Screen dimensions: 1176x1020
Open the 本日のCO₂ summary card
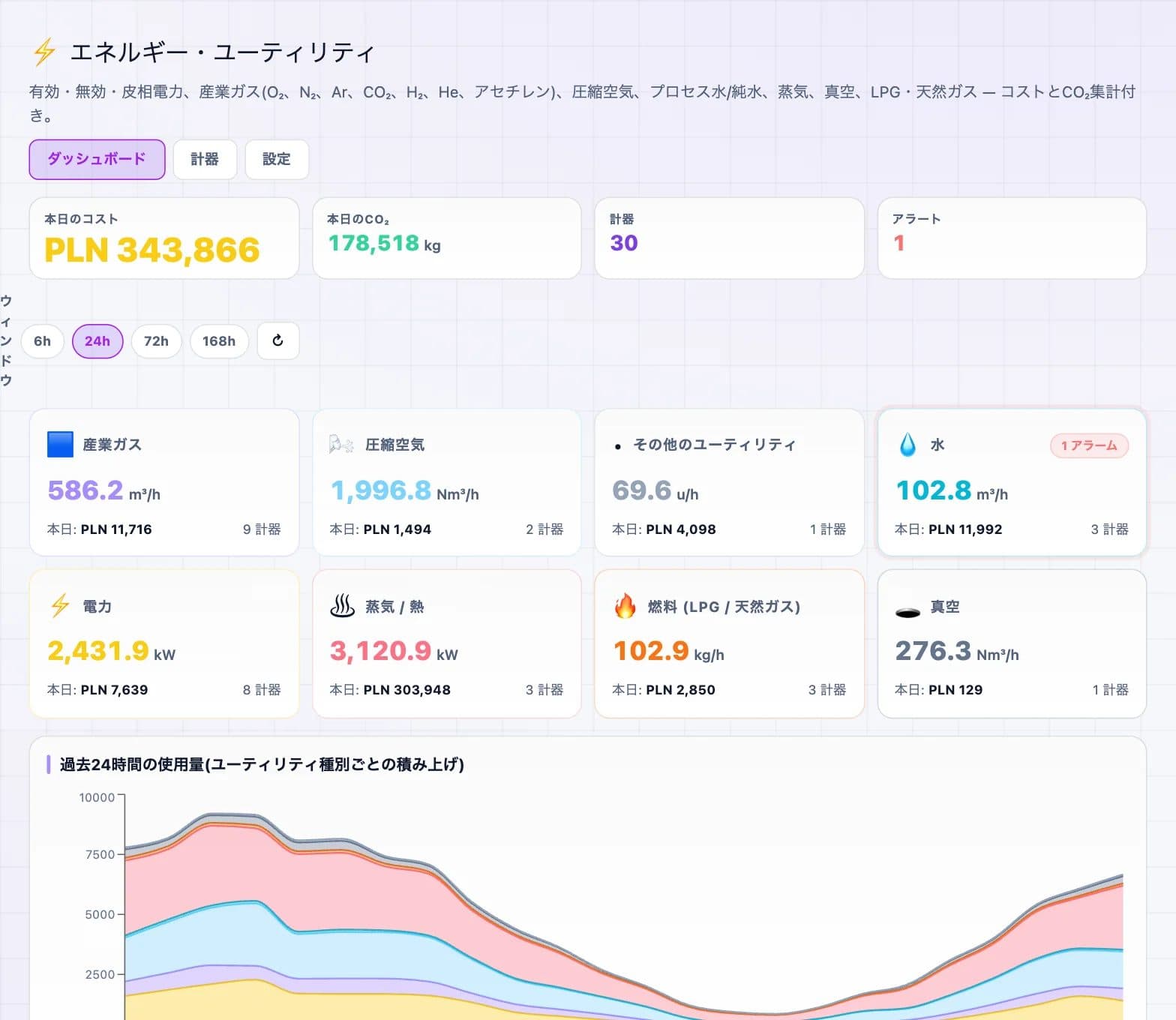pos(447,238)
